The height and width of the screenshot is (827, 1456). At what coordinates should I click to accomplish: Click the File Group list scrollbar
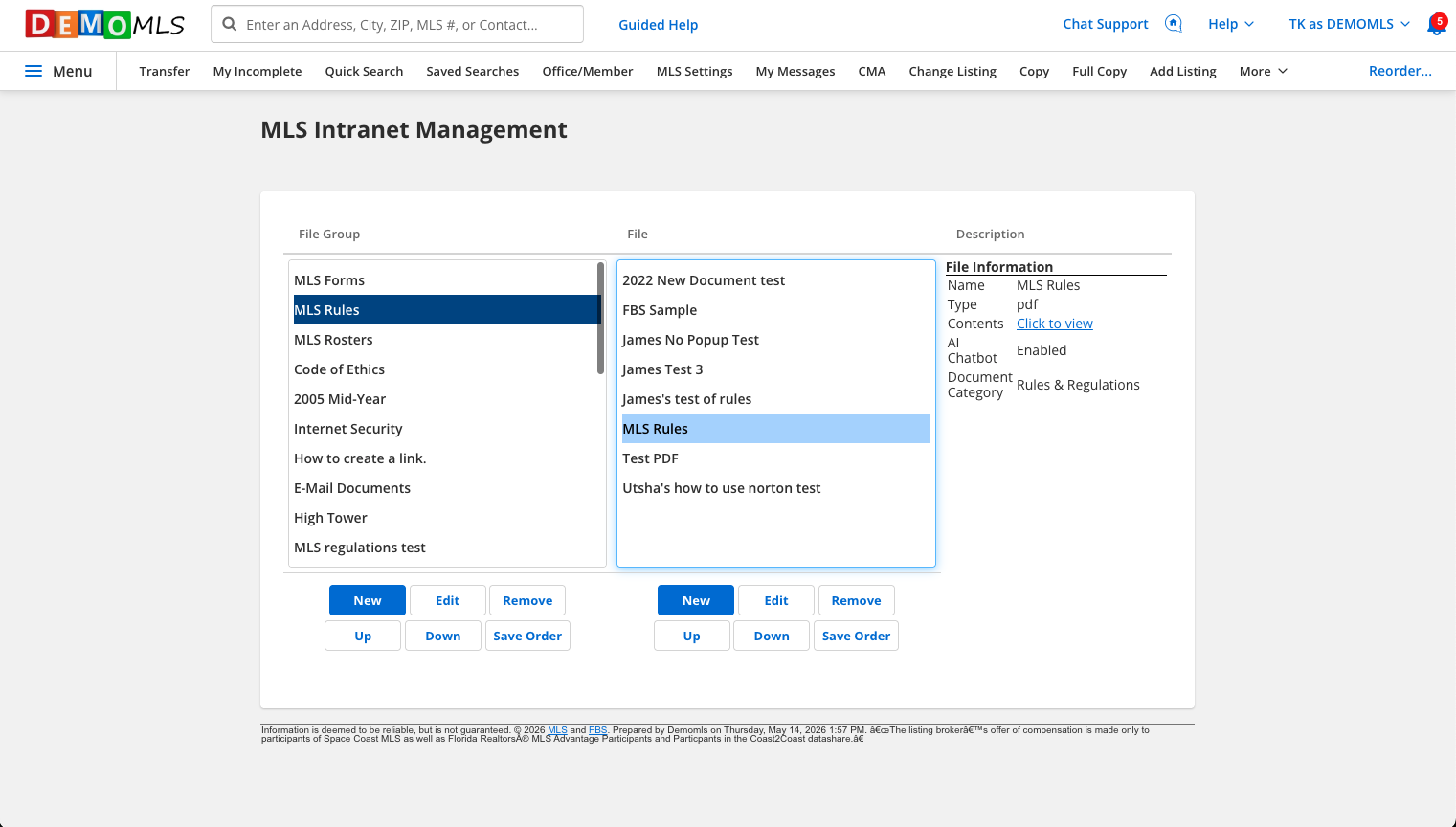coord(600,318)
